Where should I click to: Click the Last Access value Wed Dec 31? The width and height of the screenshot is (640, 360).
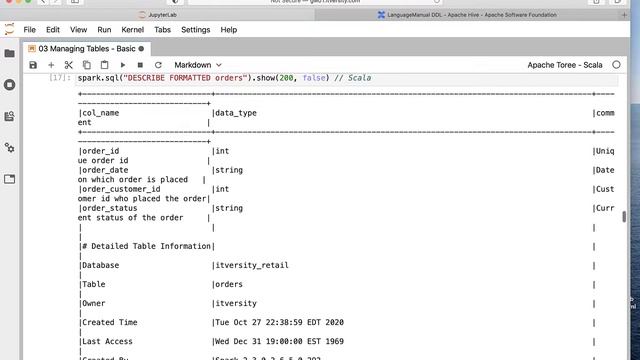[x=279, y=341]
